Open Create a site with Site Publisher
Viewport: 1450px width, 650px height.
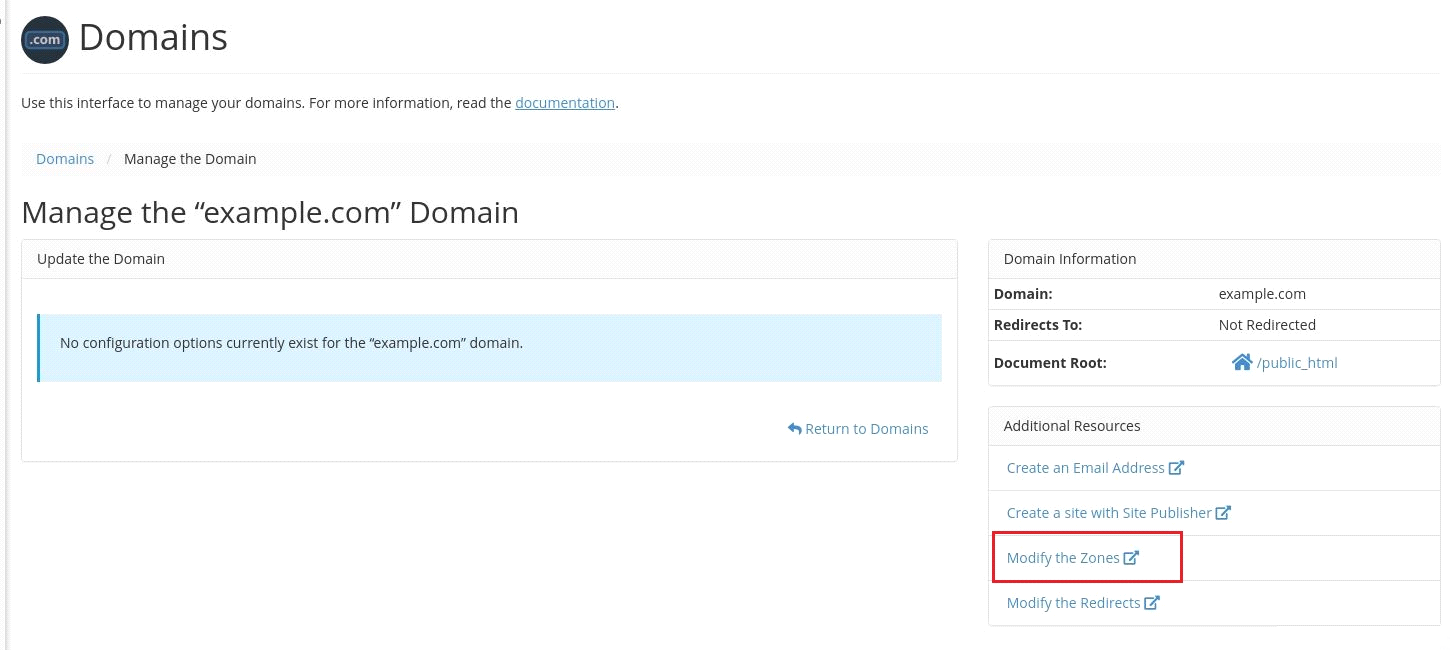click(x=1108, y=512)
